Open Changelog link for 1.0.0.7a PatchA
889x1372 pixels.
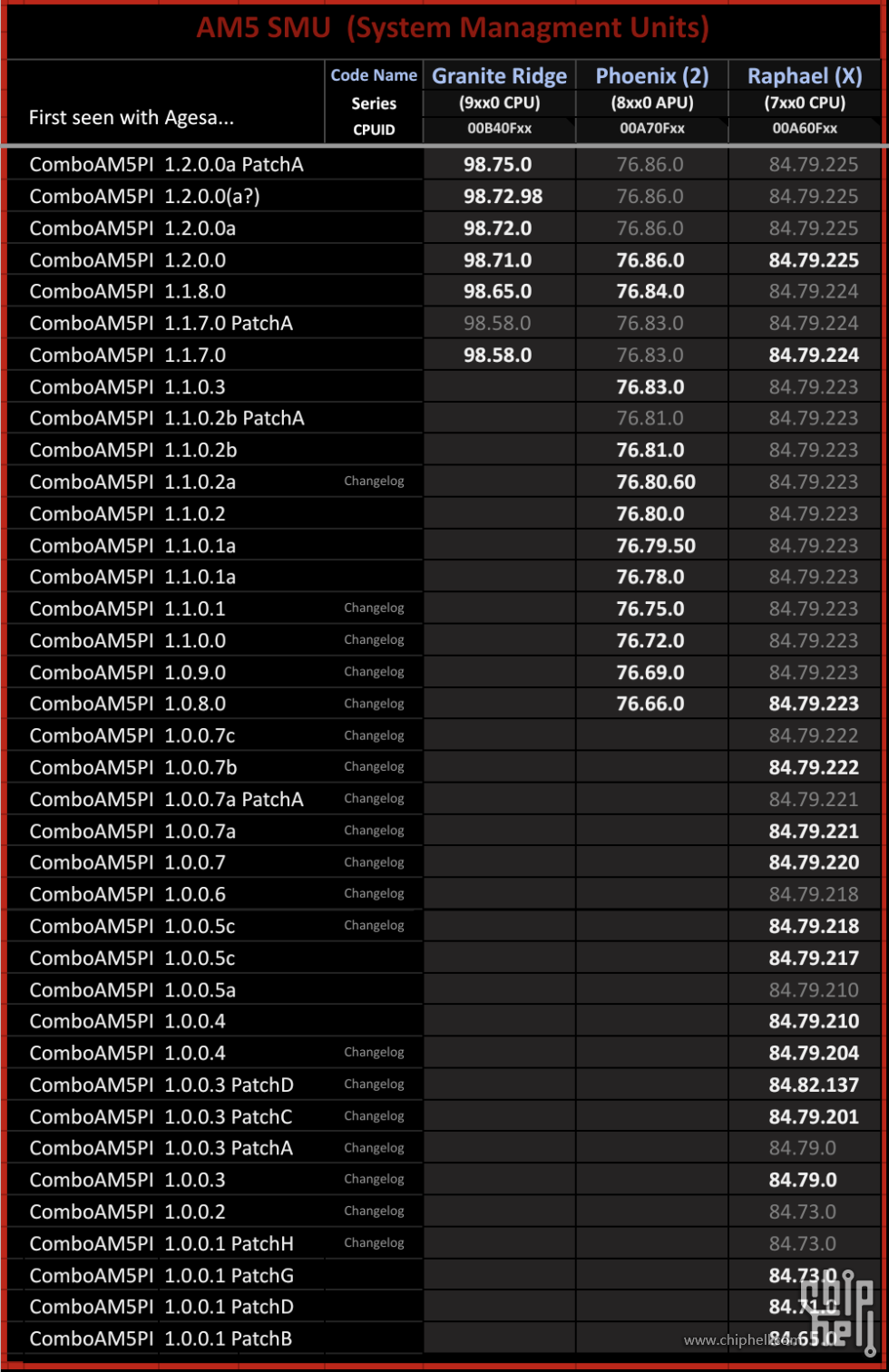374,799
